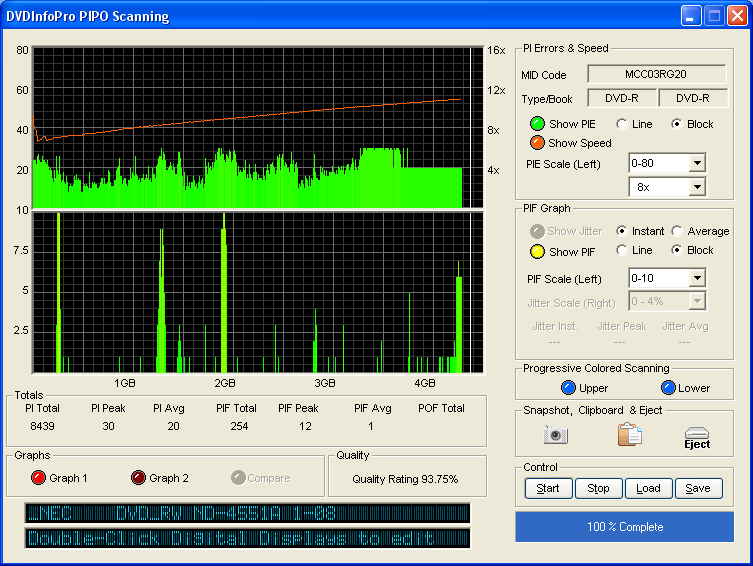
Task: Choose the Upper progressive scanning color
Action: [x=568, y=388]
